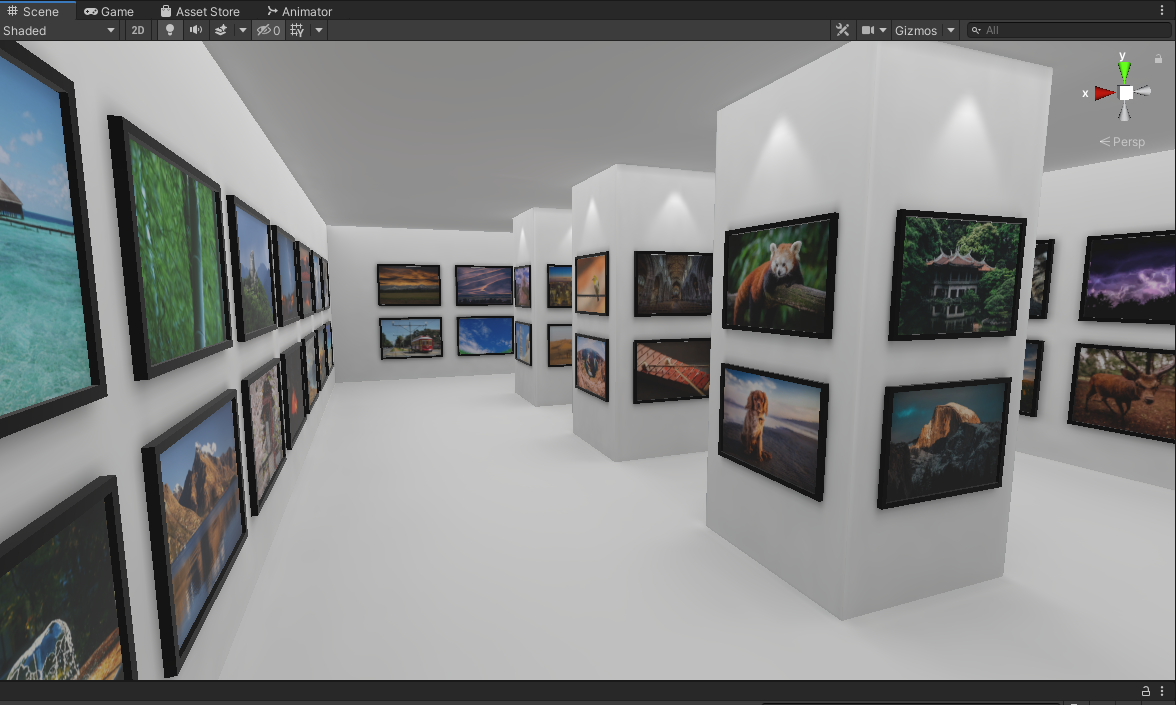Expand the effects dropdown arrow in the toolbar
The height and width of the screenshot is (705, 1176).
pyautogui.click(x=242, y=30)
